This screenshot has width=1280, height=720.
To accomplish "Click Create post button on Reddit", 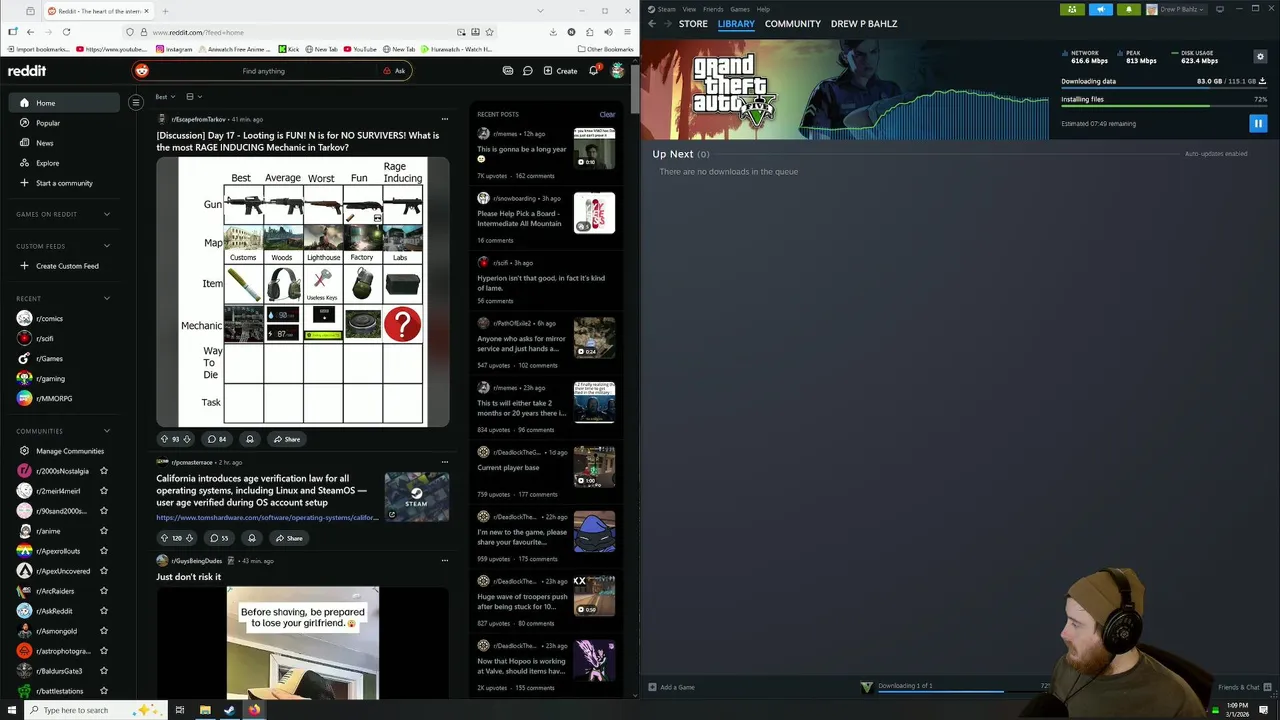I will [x=560, y=71].
